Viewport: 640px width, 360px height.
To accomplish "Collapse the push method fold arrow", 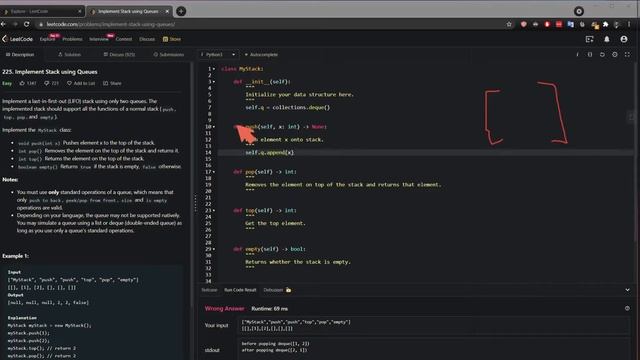I will 214,127.
